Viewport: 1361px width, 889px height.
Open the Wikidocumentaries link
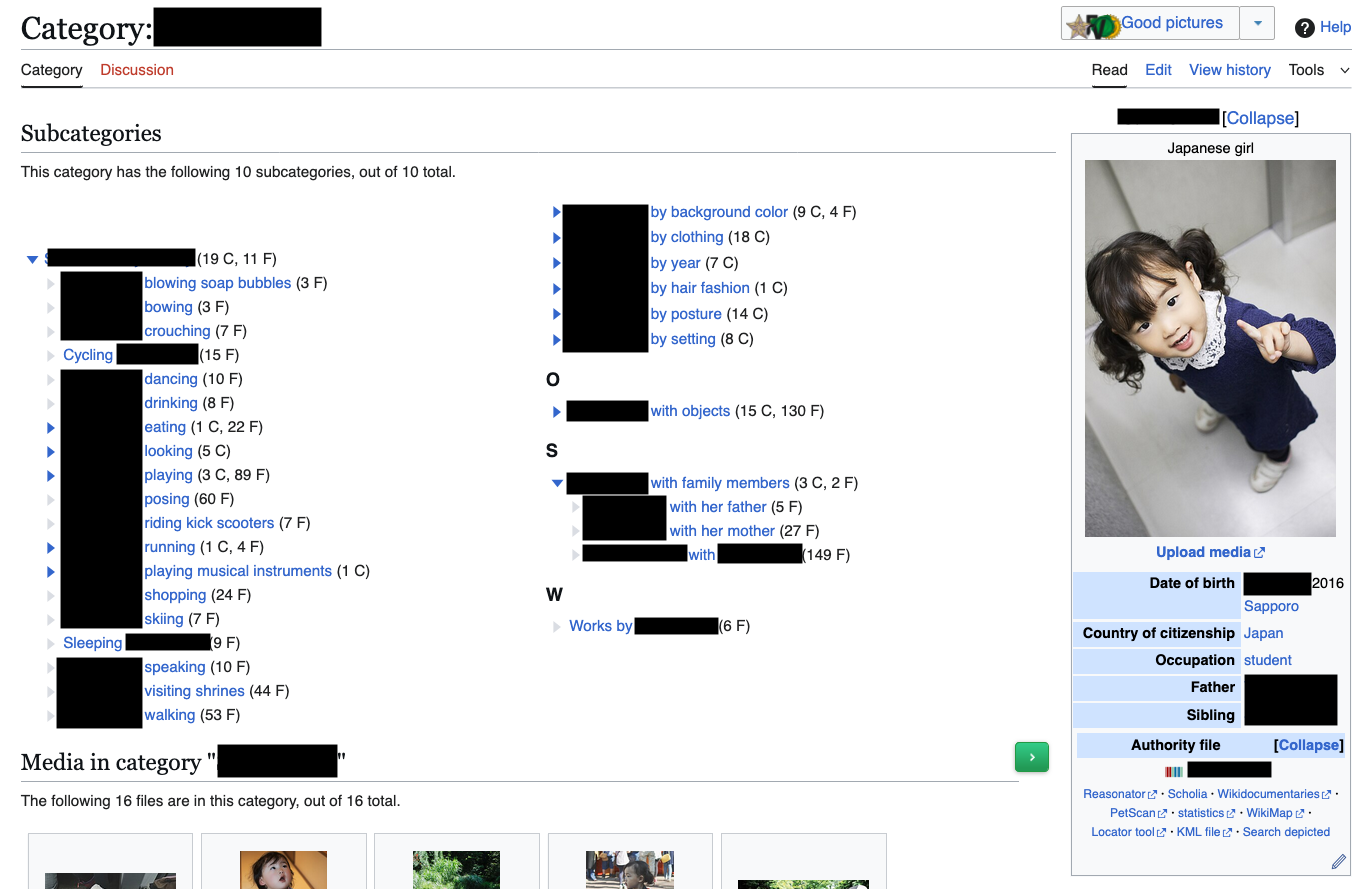tap(1274, 794)
